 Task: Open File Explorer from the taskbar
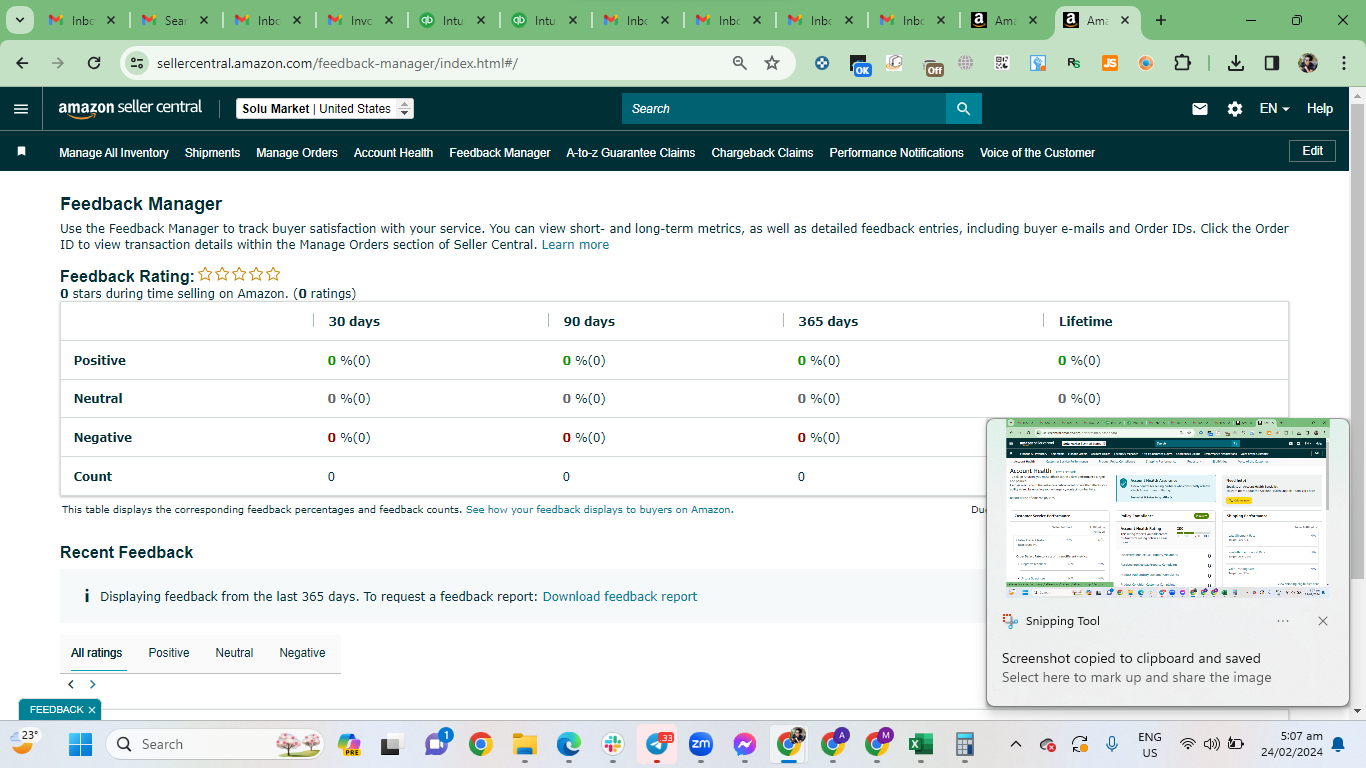tap(525, 744)
